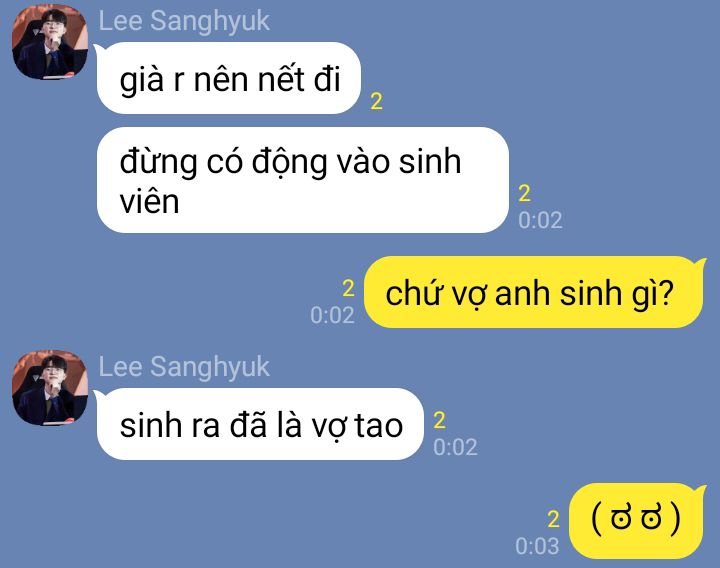Click the 0:02 timestamp beside 'đừng có động vào sinh viên'
Viewport: 720px width, 568px height.
pos(540,220)
